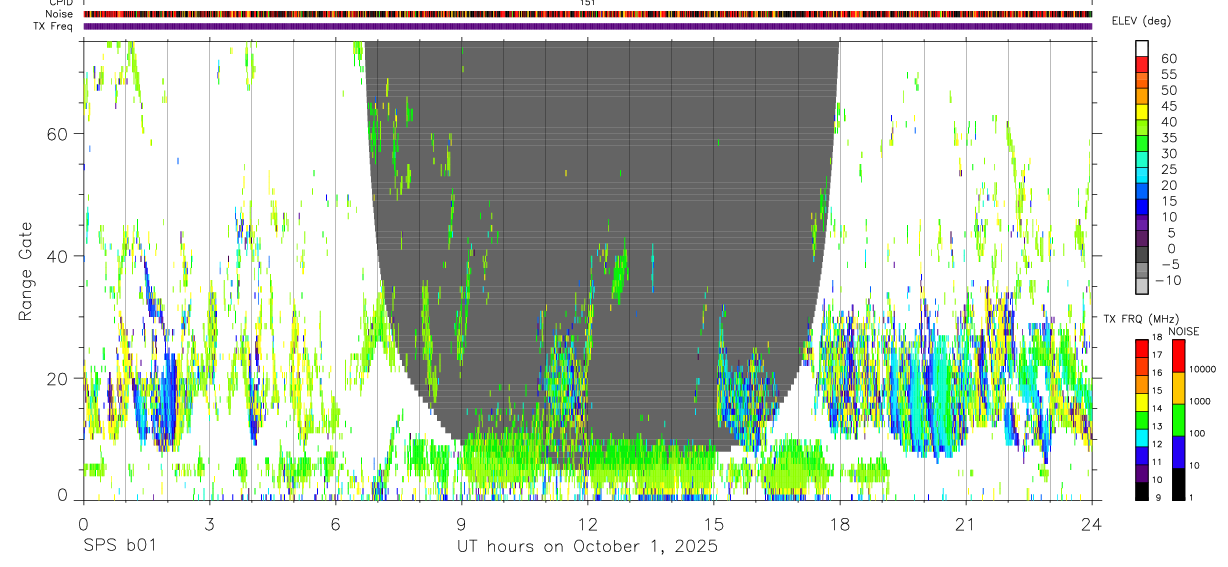Screen dimensions: 1228x567
Task: Select x-axis tick label '6'
Action: [x=335, y=524]
